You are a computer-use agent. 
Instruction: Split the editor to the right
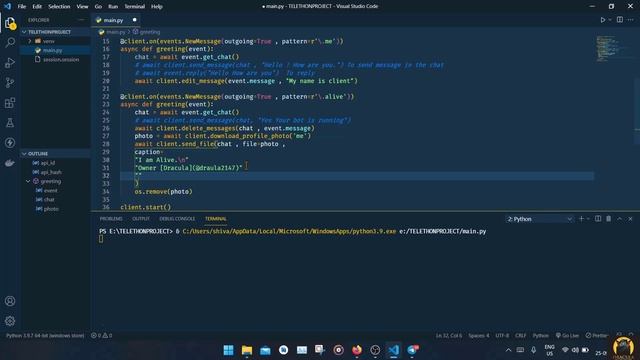(x=620, y=20)
